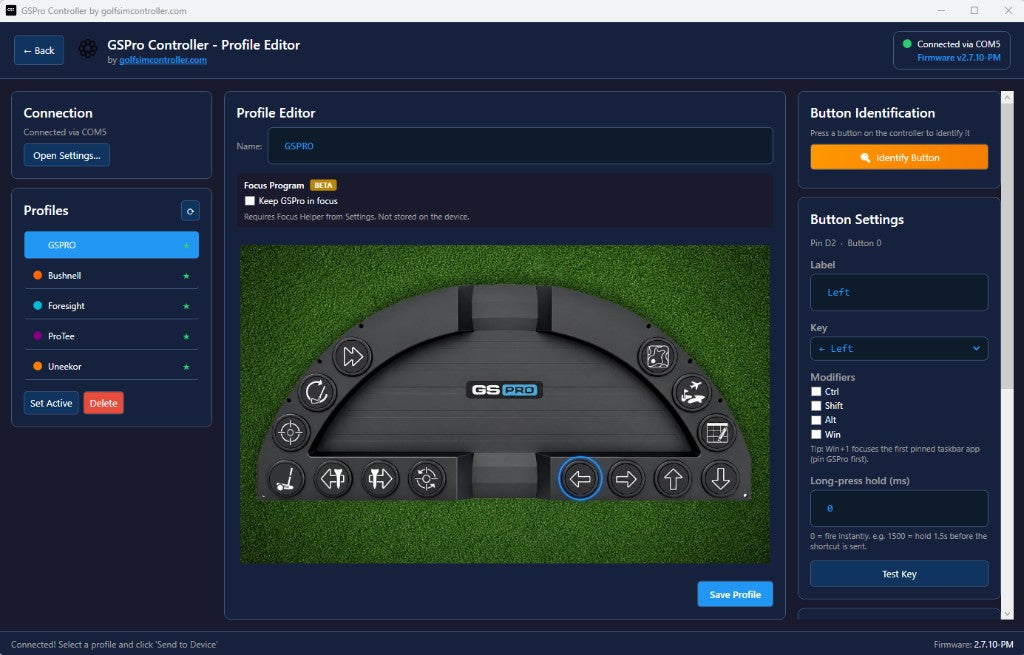This screenshot has height=655, width=1024.
Task: Open the golfsimcontroller.com link
Action: [x=163, y=60]
